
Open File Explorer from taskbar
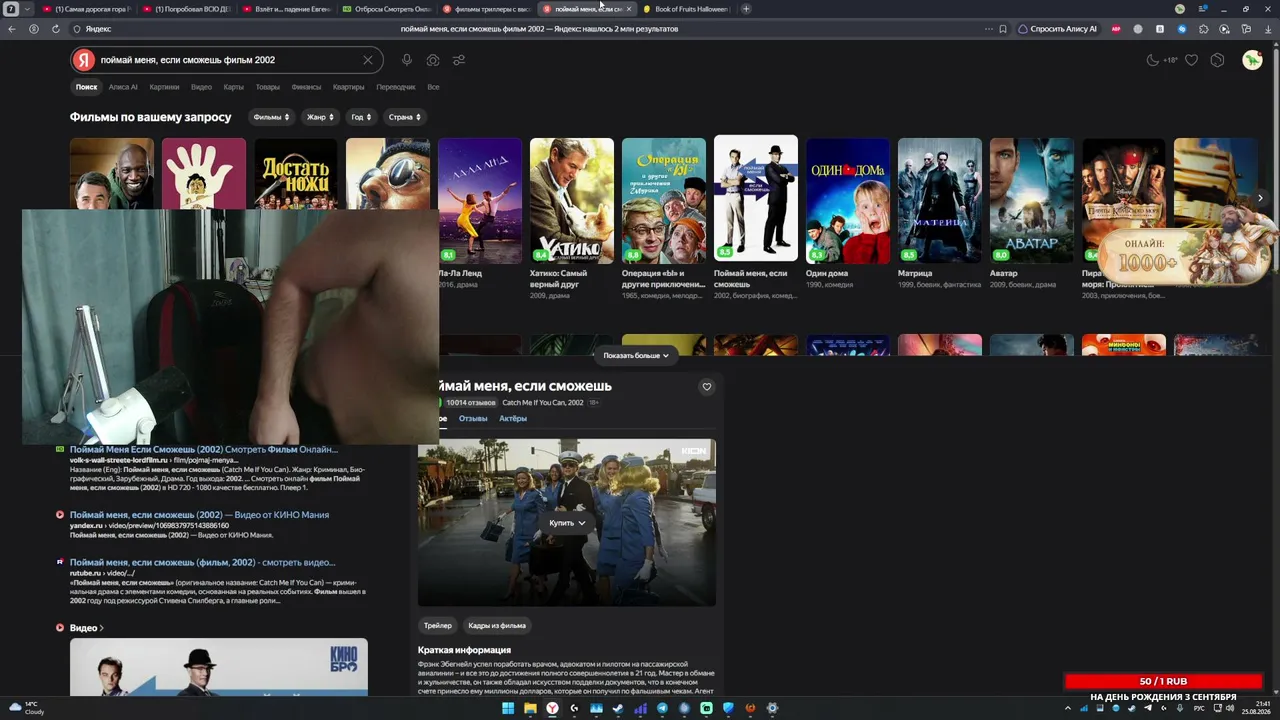tap(530, 709)
